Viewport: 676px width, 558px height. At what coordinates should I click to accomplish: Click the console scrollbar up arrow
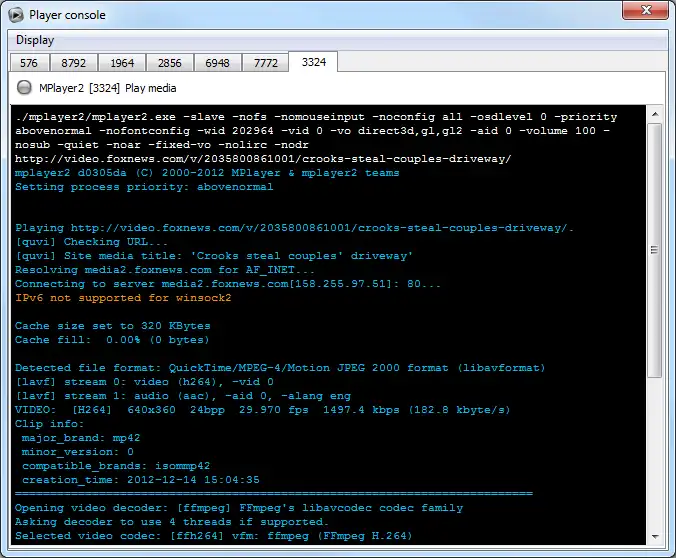pyautogui.click(x=655, y=114)
